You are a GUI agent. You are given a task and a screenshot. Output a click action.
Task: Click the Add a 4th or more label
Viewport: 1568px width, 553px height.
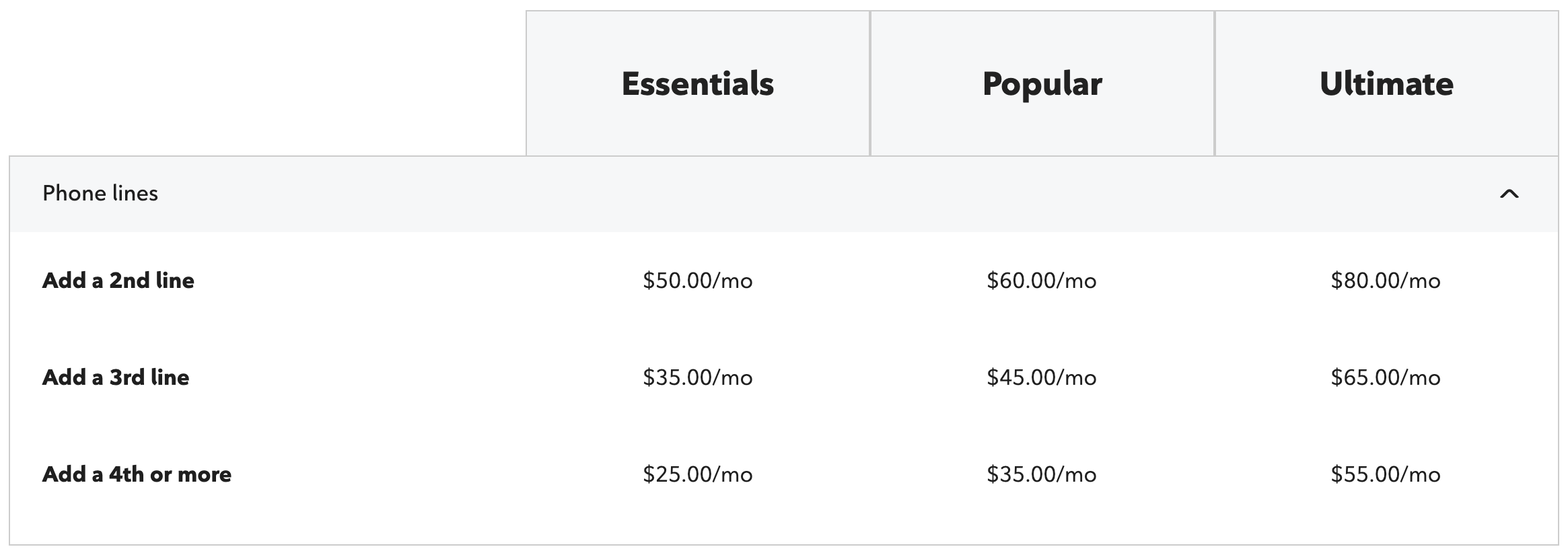pyautogui.click(x=137, y=474)
